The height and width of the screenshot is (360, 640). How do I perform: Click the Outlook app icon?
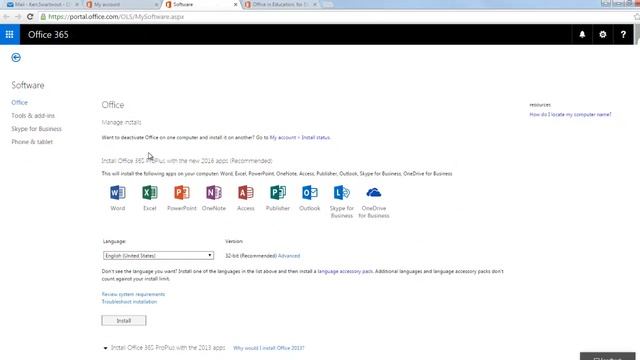click(310, 192)
